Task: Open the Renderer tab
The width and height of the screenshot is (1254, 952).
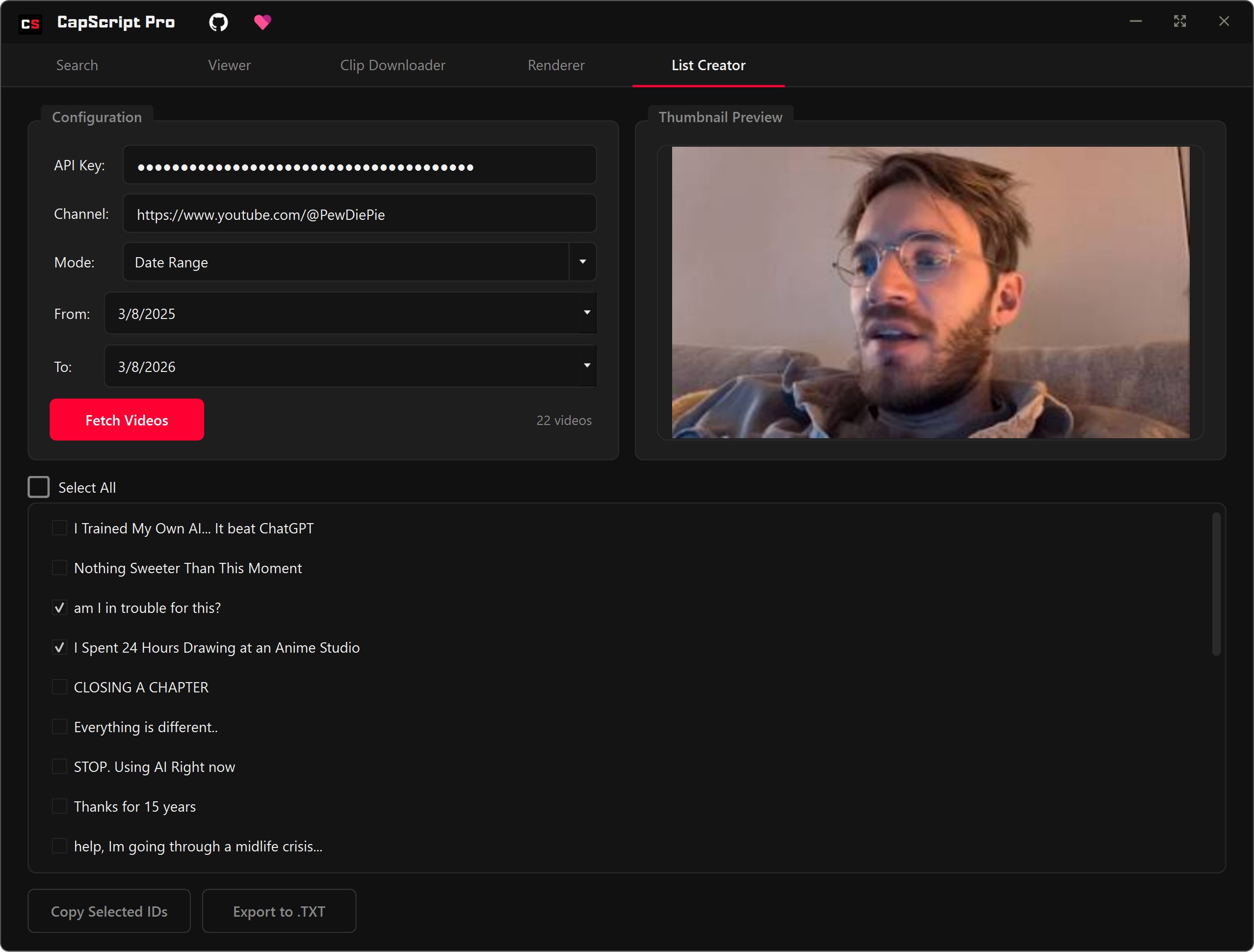Action: 555,65
